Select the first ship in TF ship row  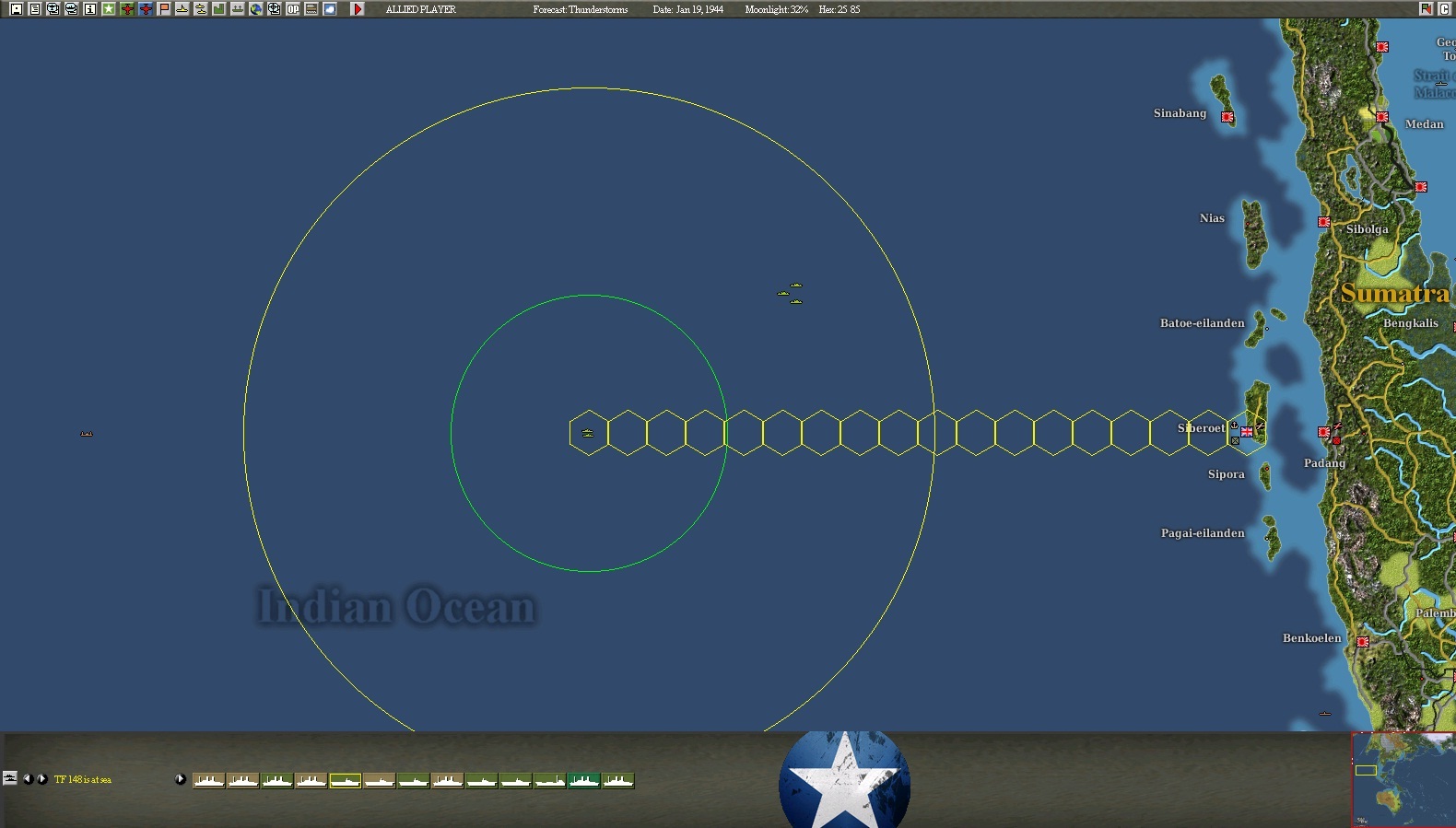pos(209,780)
